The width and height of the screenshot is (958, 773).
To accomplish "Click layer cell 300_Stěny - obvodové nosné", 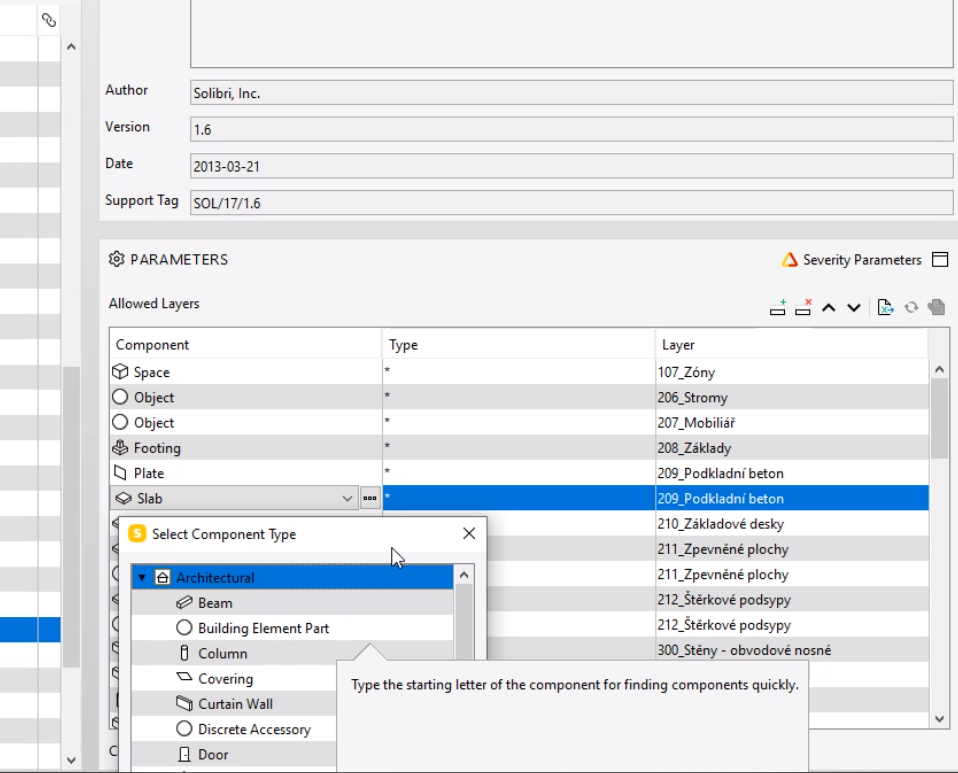I will click(x=792, y=650).
